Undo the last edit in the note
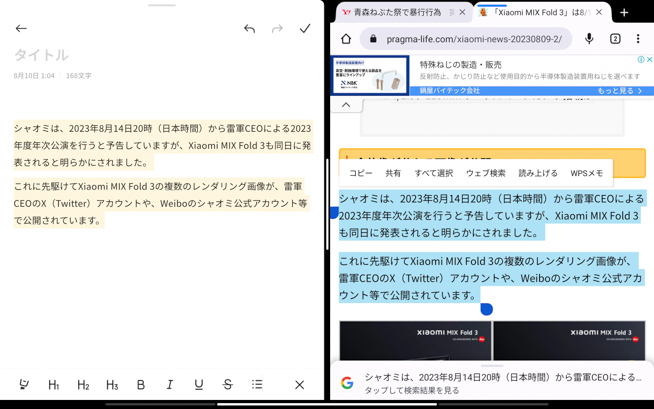 (249, 29)
